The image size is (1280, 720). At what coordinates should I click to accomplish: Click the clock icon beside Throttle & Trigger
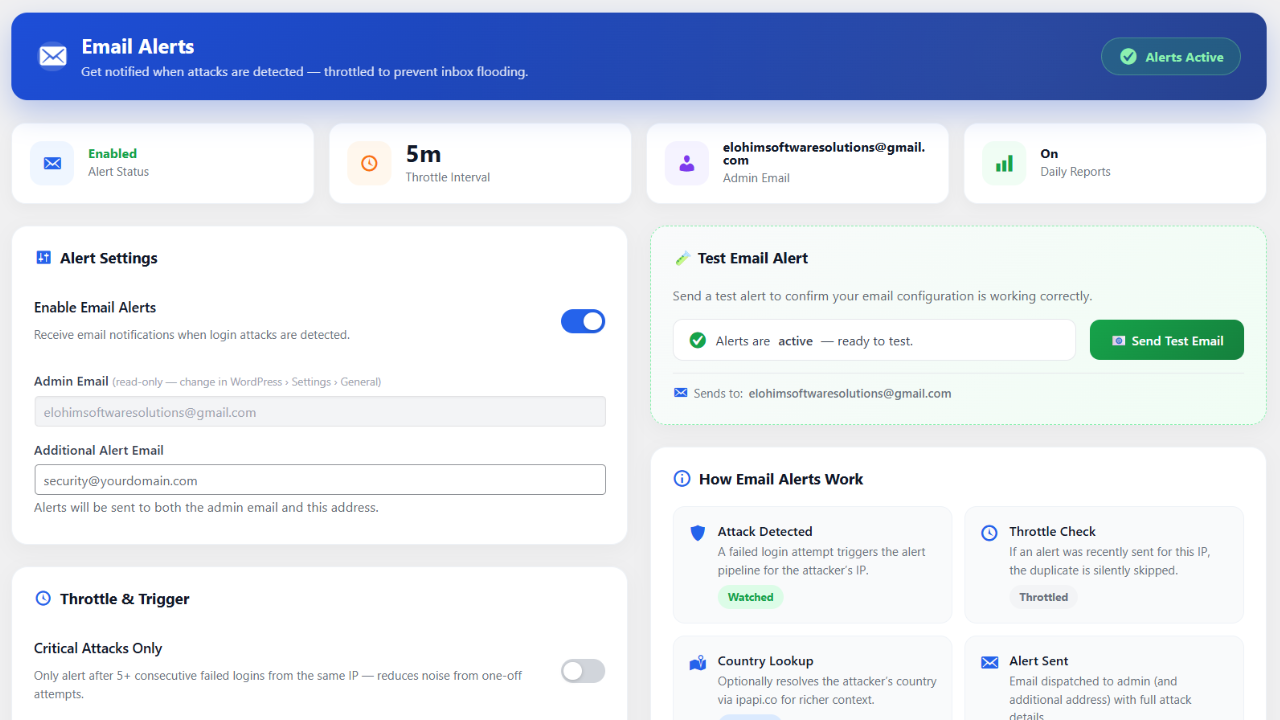[x=43, y=599]
